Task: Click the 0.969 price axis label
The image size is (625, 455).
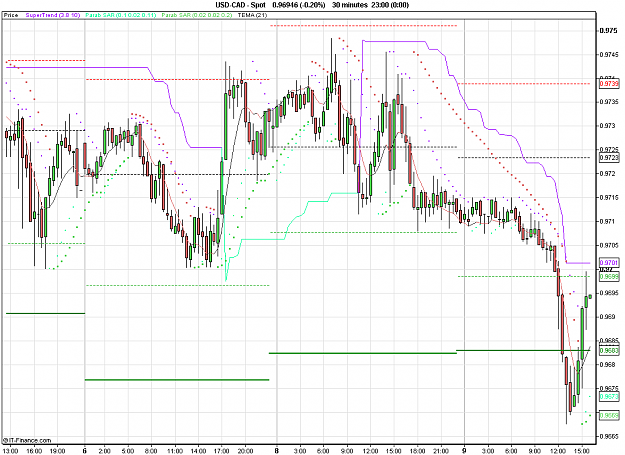Action: (608, 317)
